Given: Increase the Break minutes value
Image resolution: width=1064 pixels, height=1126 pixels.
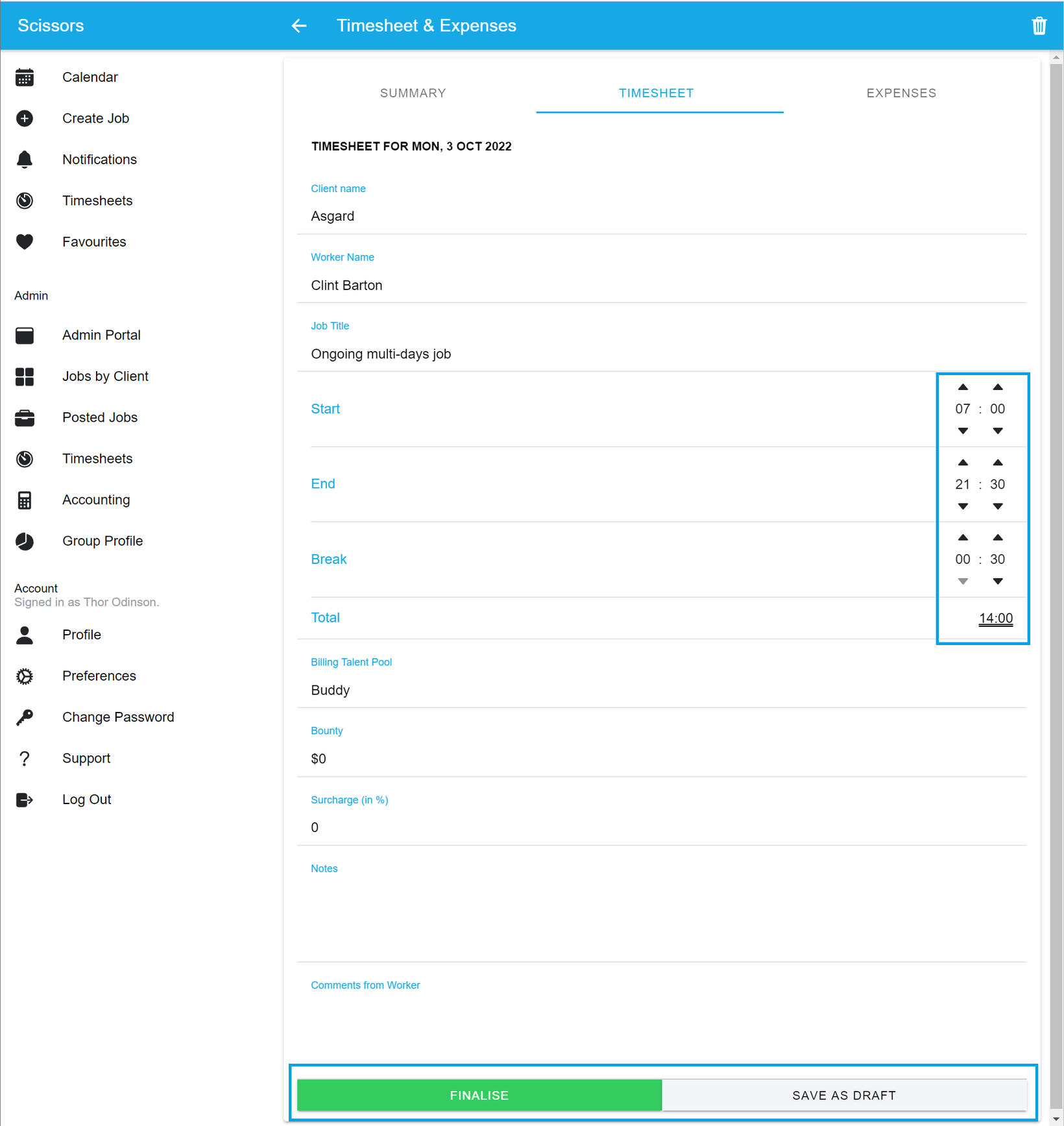Looking at the screenshot, I should pyautogui.click(x=998, y=537).
